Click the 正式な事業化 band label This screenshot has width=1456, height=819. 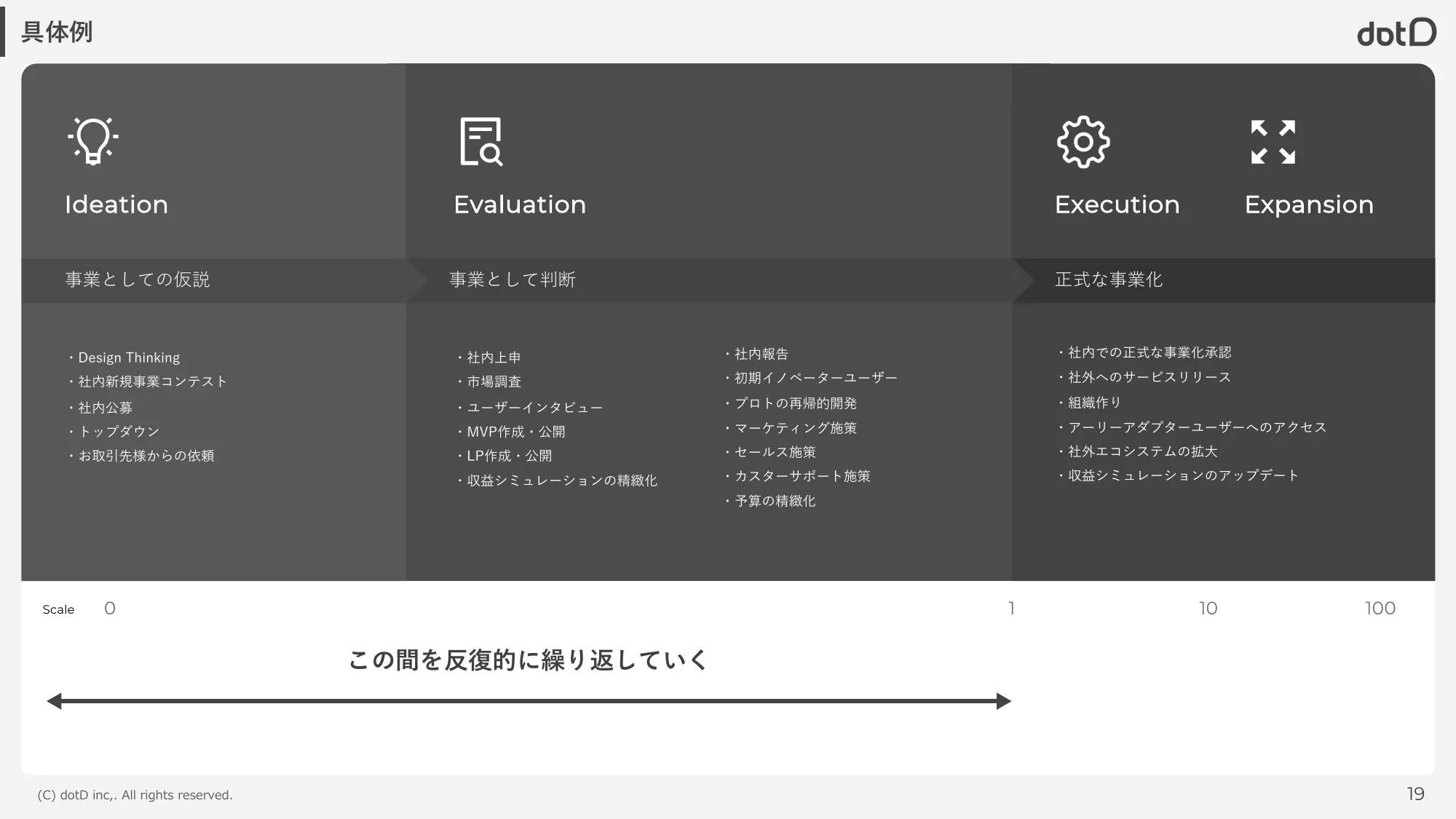[1109, 280]
